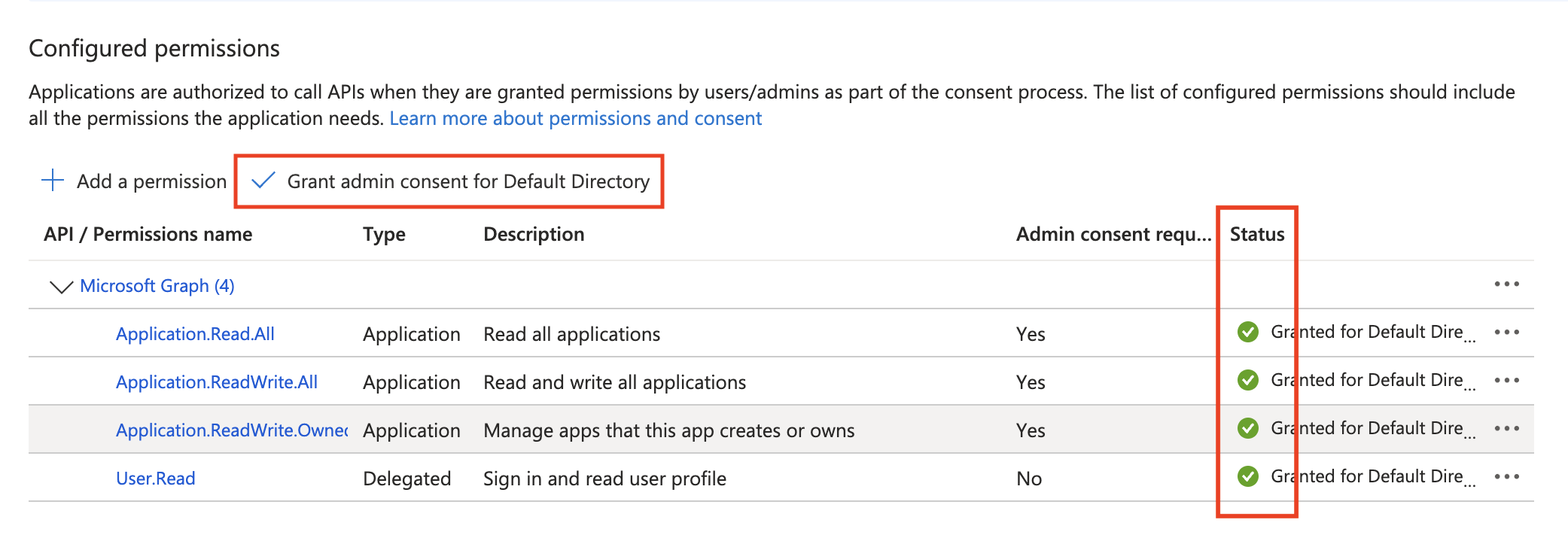1568x535 pixels.
Task: Open the ellipsis menu for Application.ReadWrite.All
Action: (1506, 381)
